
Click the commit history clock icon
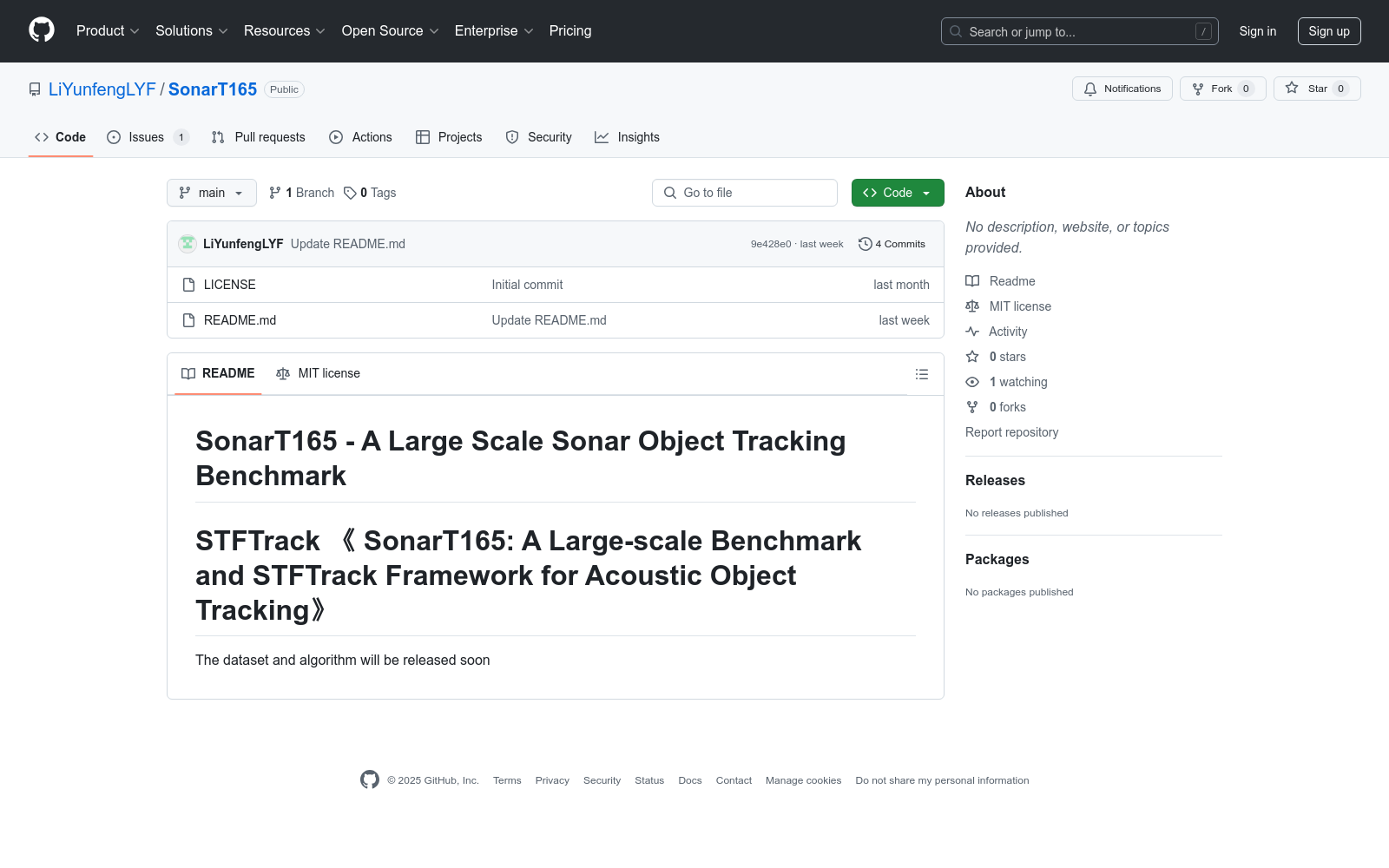click(865, 244)
